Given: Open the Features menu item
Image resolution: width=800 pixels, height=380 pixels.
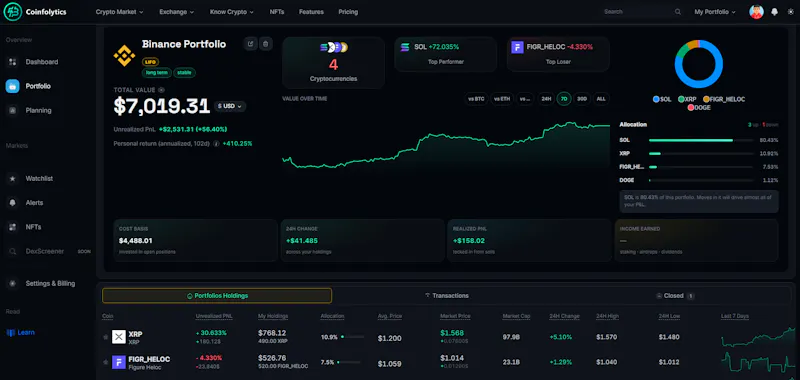Looking at the screenshot, I should pos(311,12).
